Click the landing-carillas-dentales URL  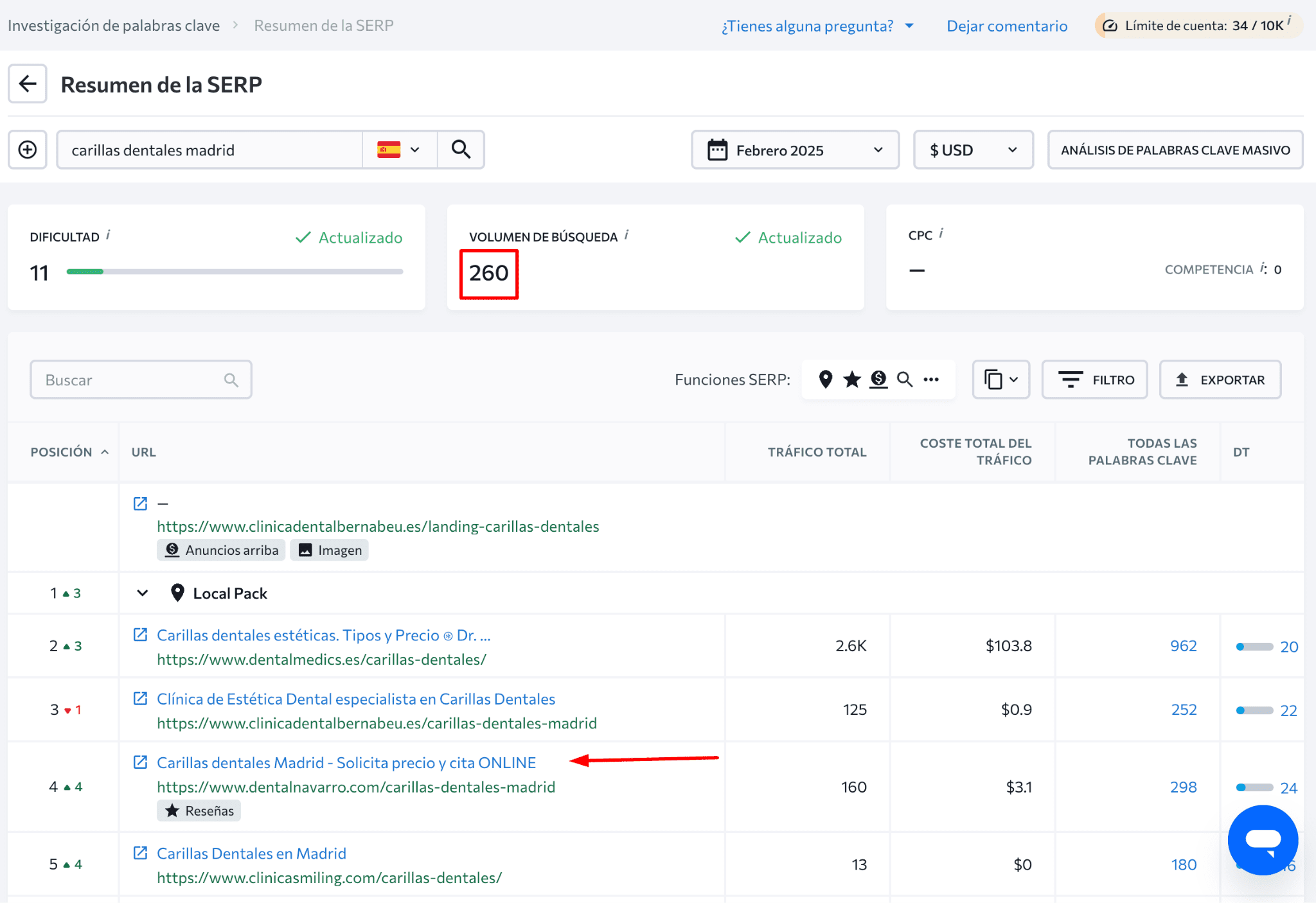378,526
